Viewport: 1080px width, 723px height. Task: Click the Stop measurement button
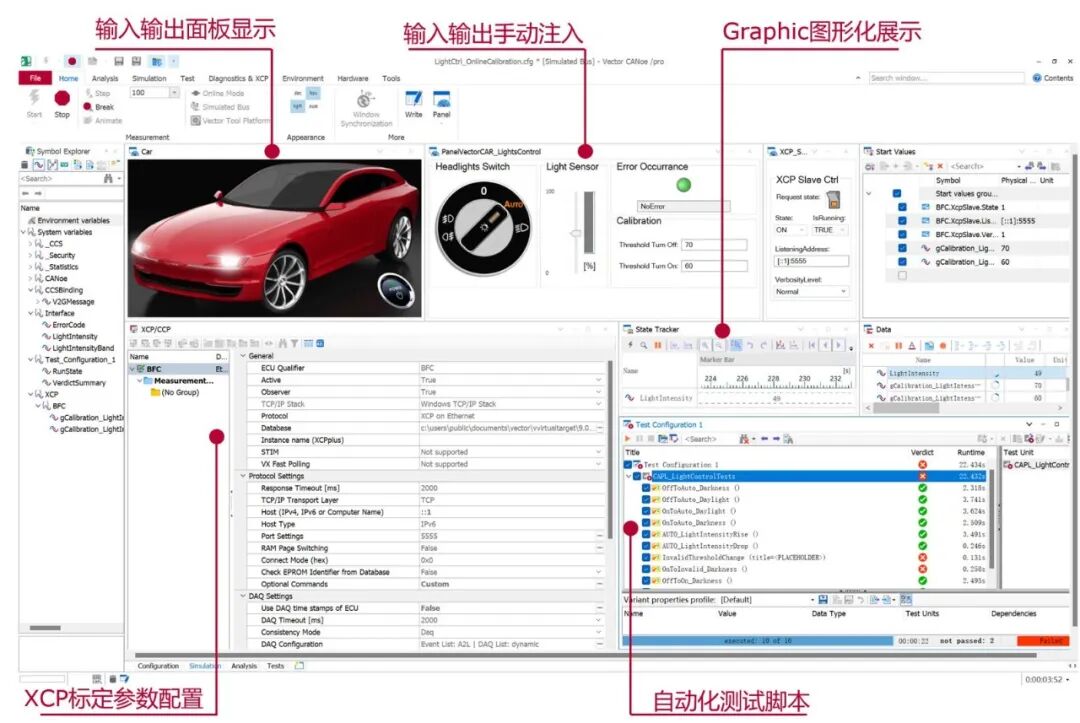62,100
